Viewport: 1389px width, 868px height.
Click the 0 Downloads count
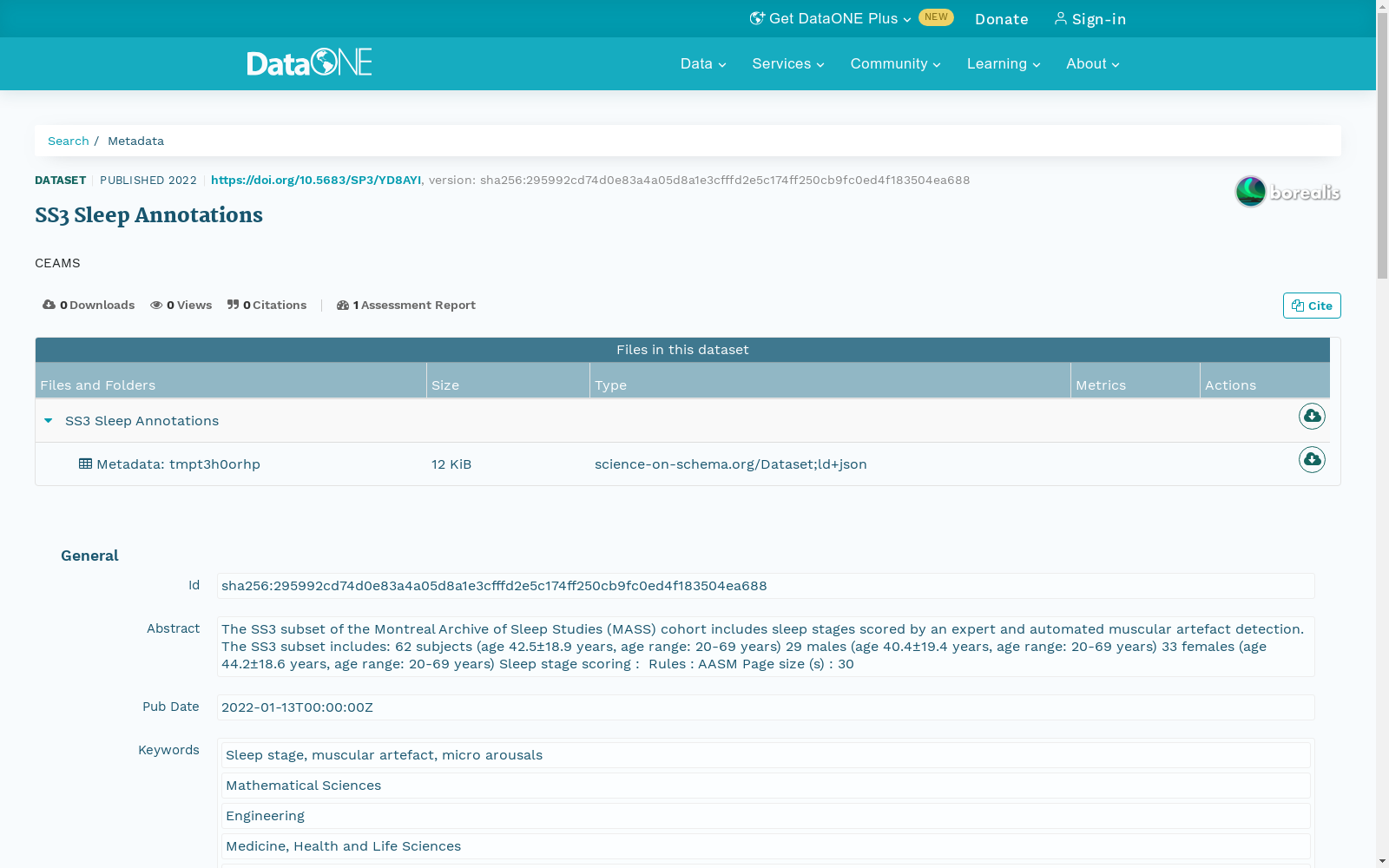[x=89, y=305]
